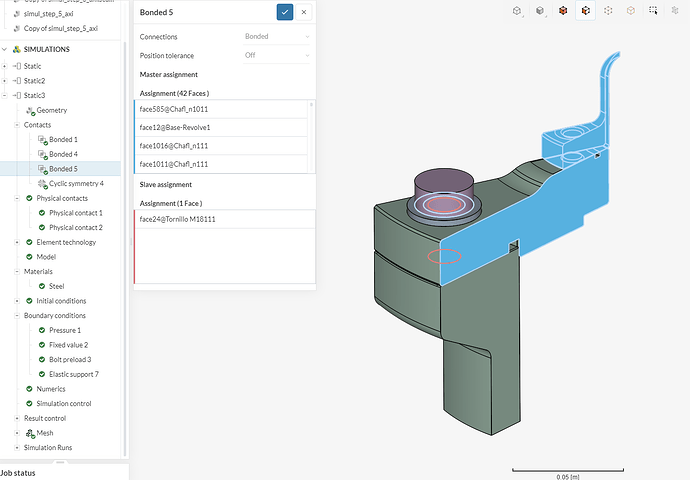
Task: Collapse the Boundary conditions node
Action: (17, 316)
